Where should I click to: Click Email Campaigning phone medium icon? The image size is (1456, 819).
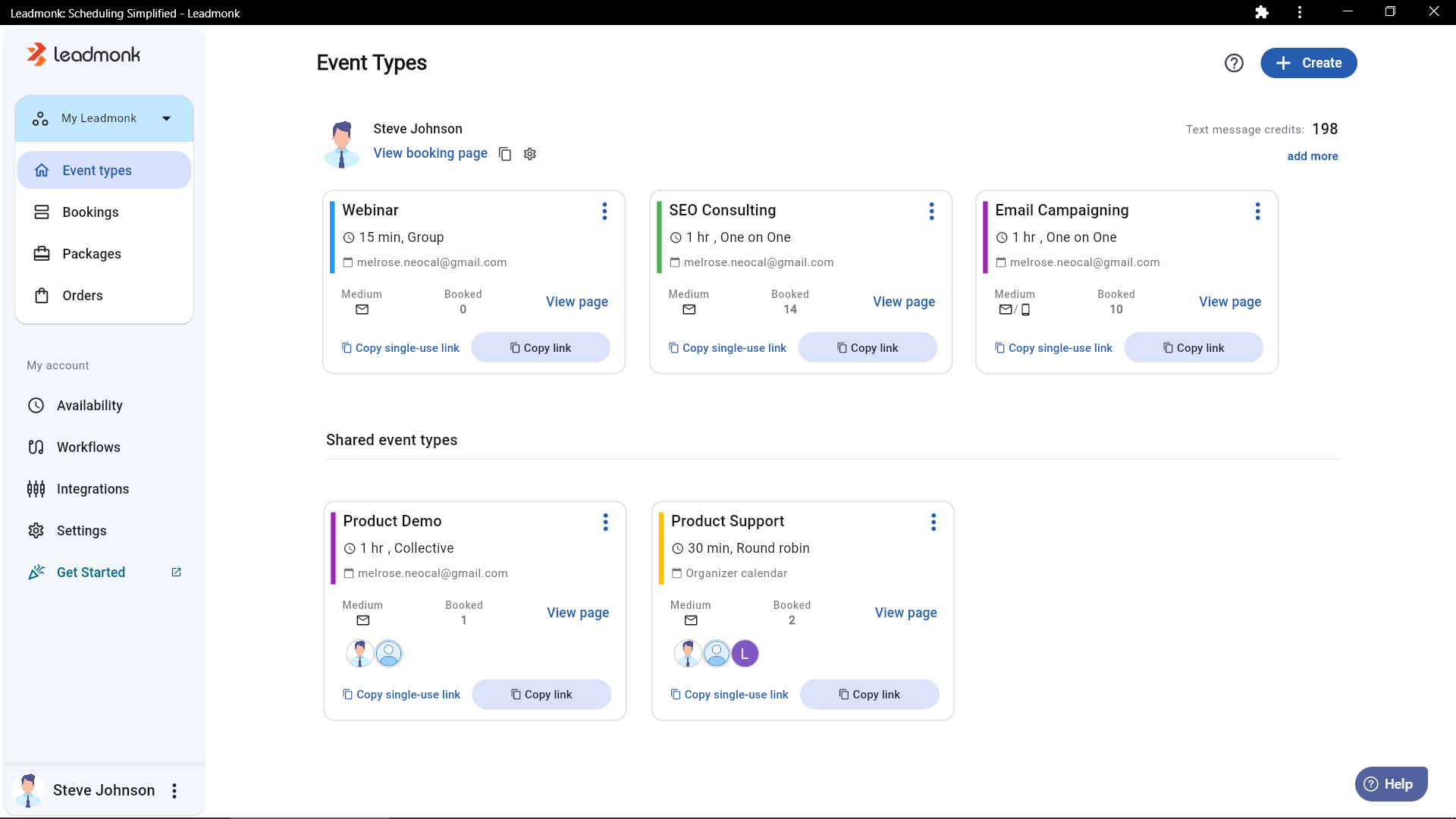point(1025,309)
